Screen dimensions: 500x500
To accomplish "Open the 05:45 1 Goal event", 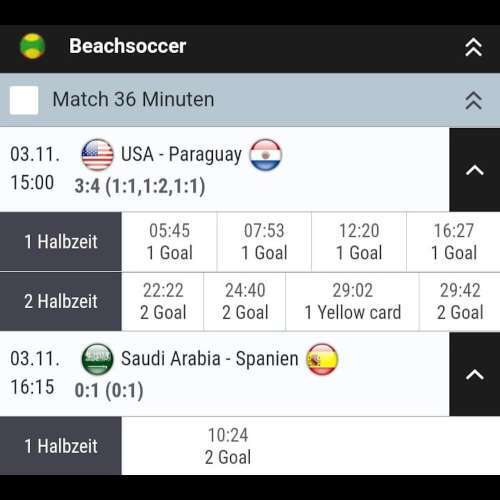I will [169, 242].
